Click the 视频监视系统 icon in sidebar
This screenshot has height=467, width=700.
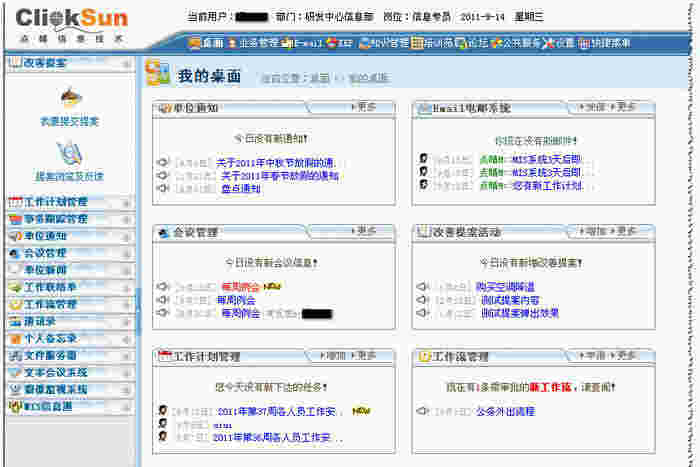[x=15, y=389]
